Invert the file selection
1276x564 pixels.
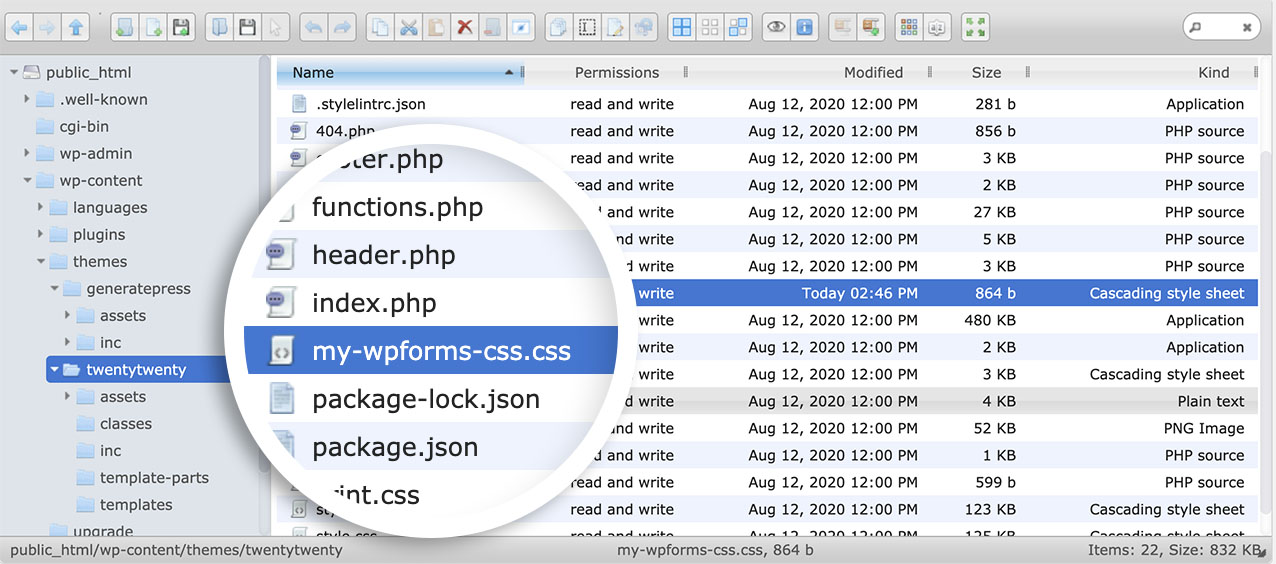point(738,27)
